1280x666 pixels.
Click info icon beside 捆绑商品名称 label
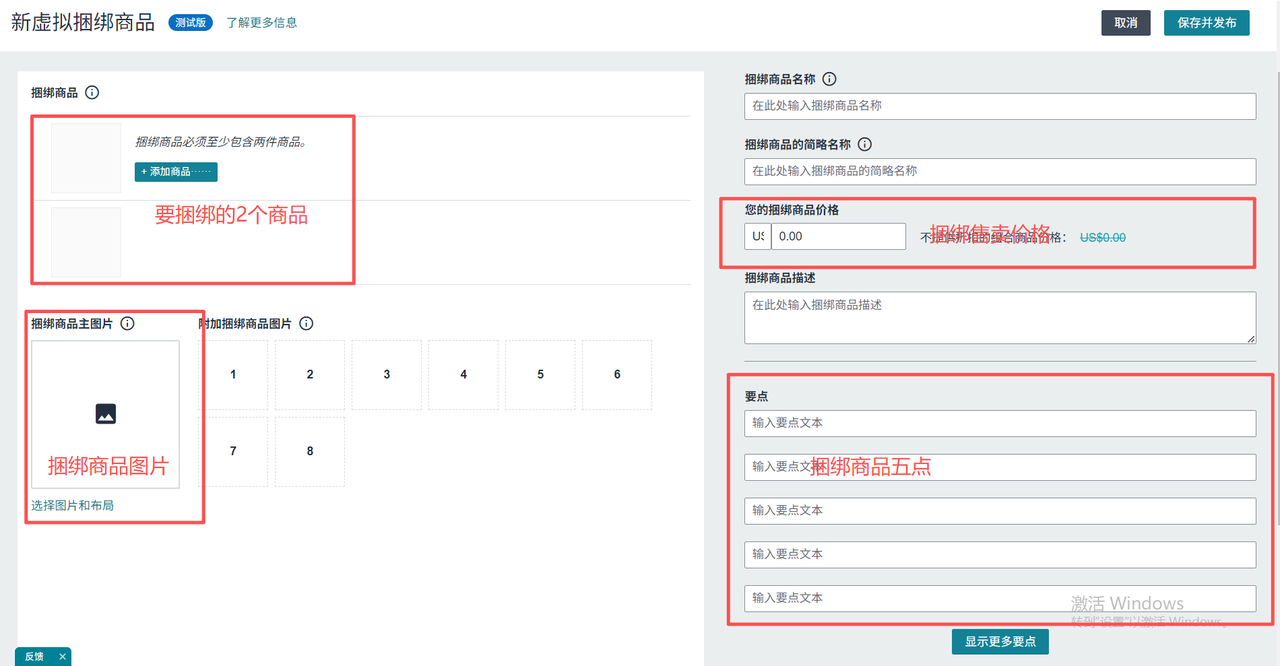pyautogui.click(x=829, y=79)
